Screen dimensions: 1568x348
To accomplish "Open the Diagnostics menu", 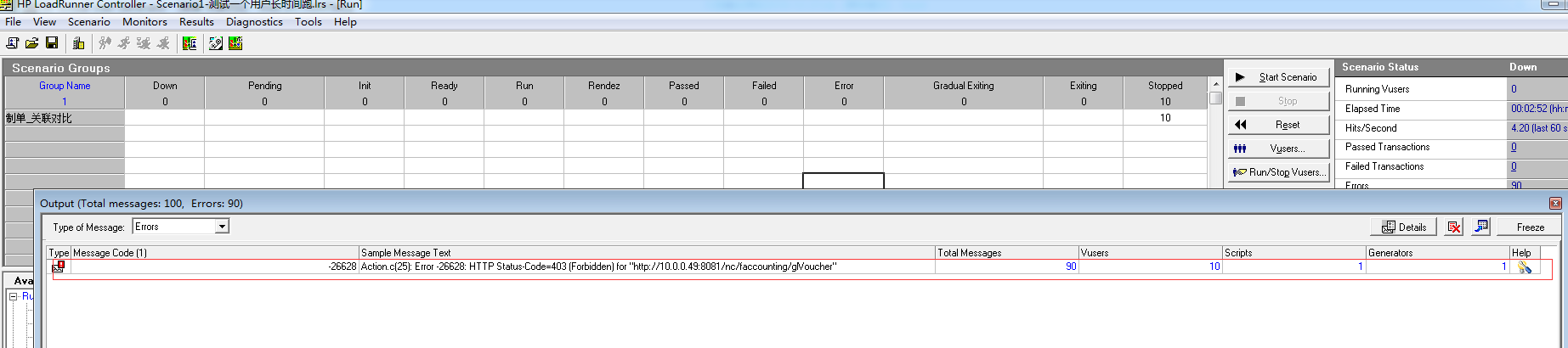I will [x=254, y=22].
